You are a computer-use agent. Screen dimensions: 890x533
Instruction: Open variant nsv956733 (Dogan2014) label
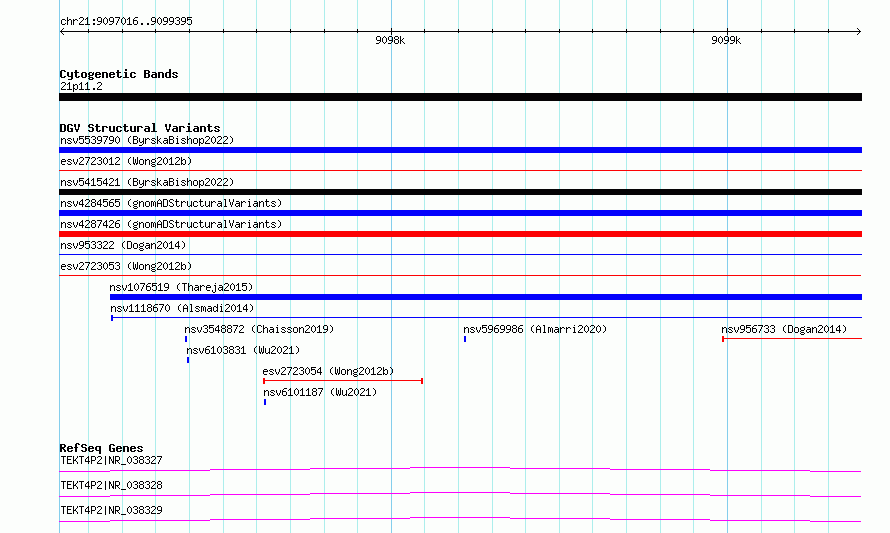(784, 329)
